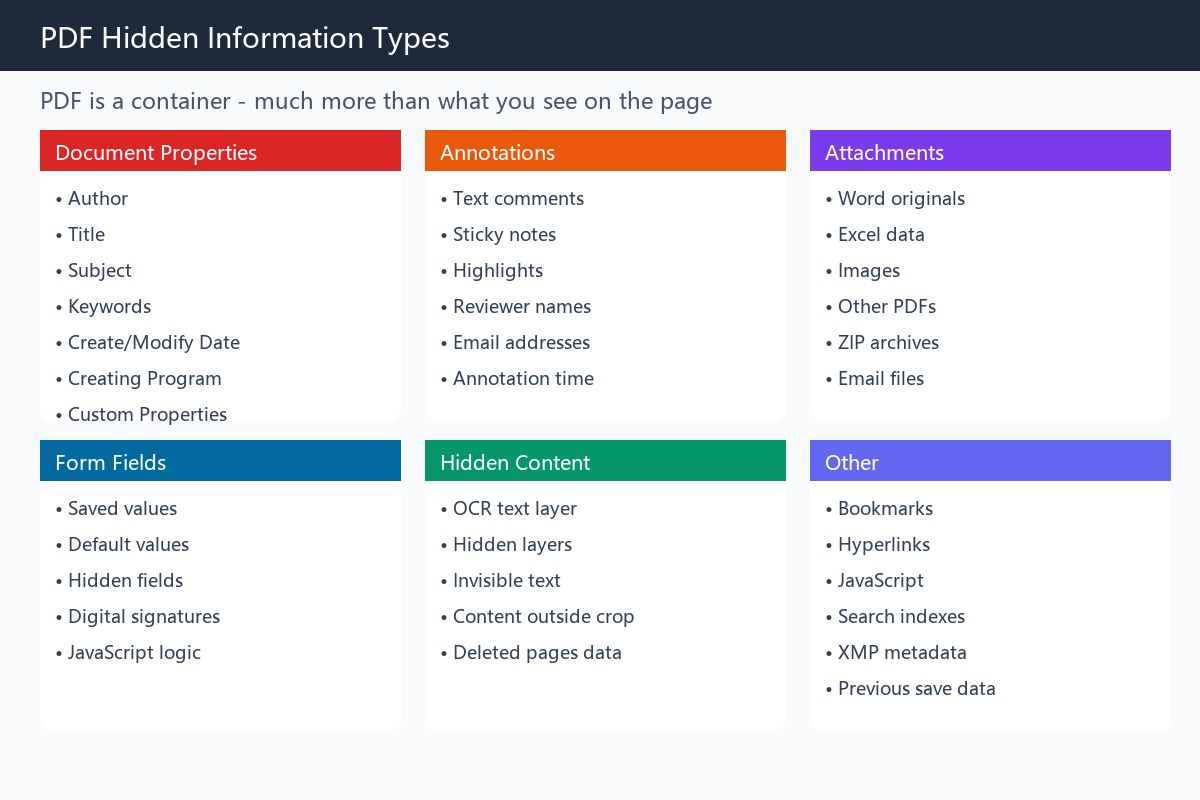
Task: Click the 'XMP metadata' item
Action: click(896, 652)
